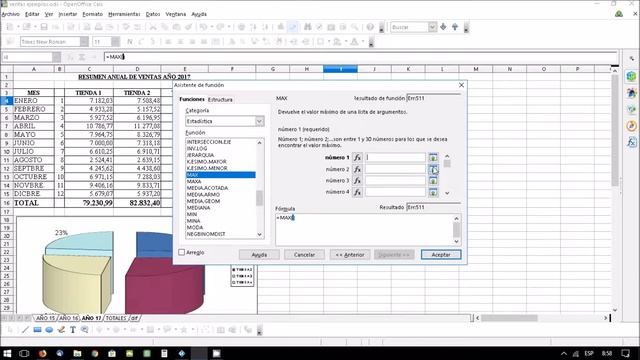640x360 pixels.
Task: Click the Find and Replace binoculars icon
Action: 307,27
